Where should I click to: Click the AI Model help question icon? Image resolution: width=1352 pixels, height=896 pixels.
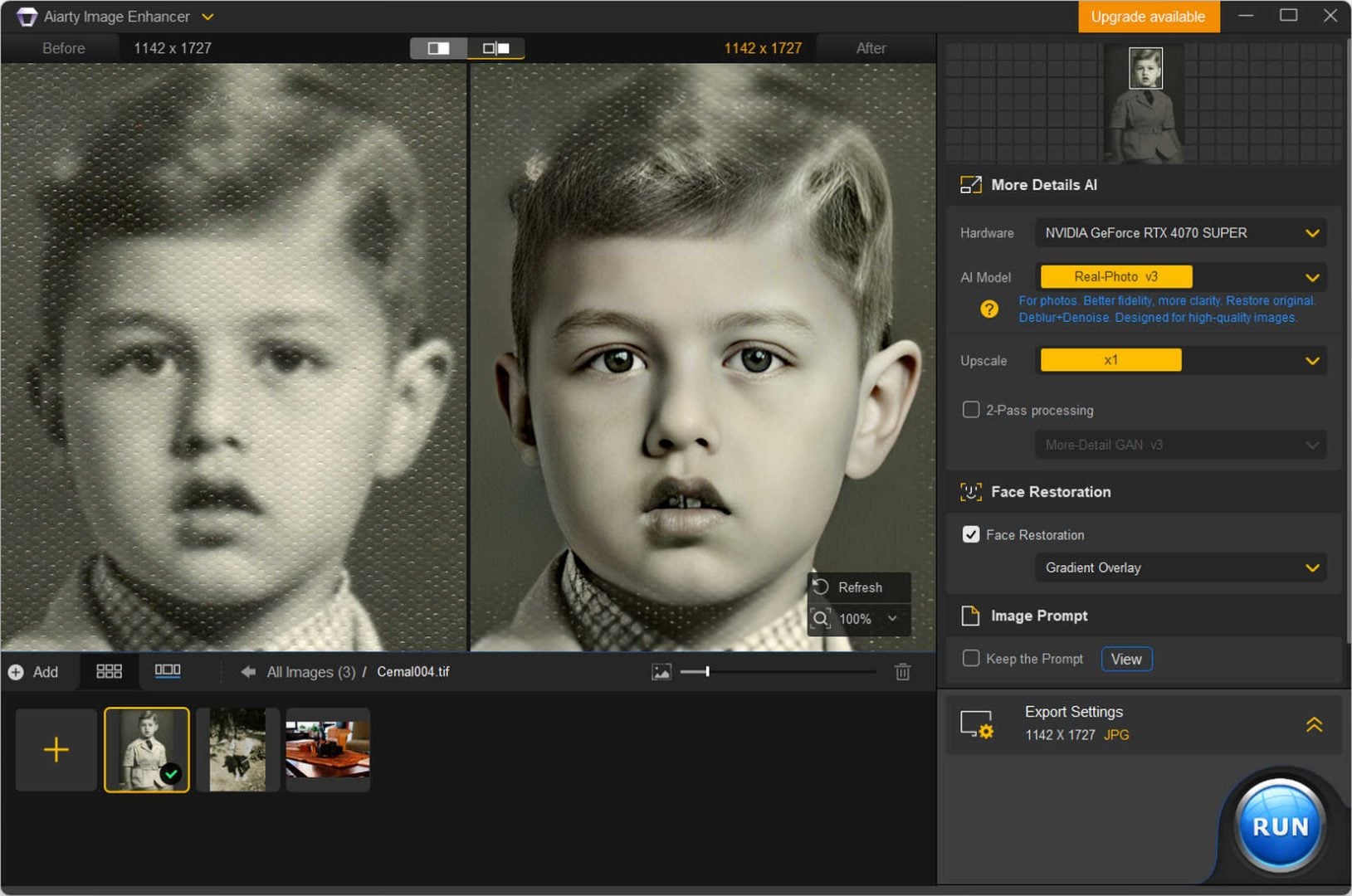click(x=988, y=309)
